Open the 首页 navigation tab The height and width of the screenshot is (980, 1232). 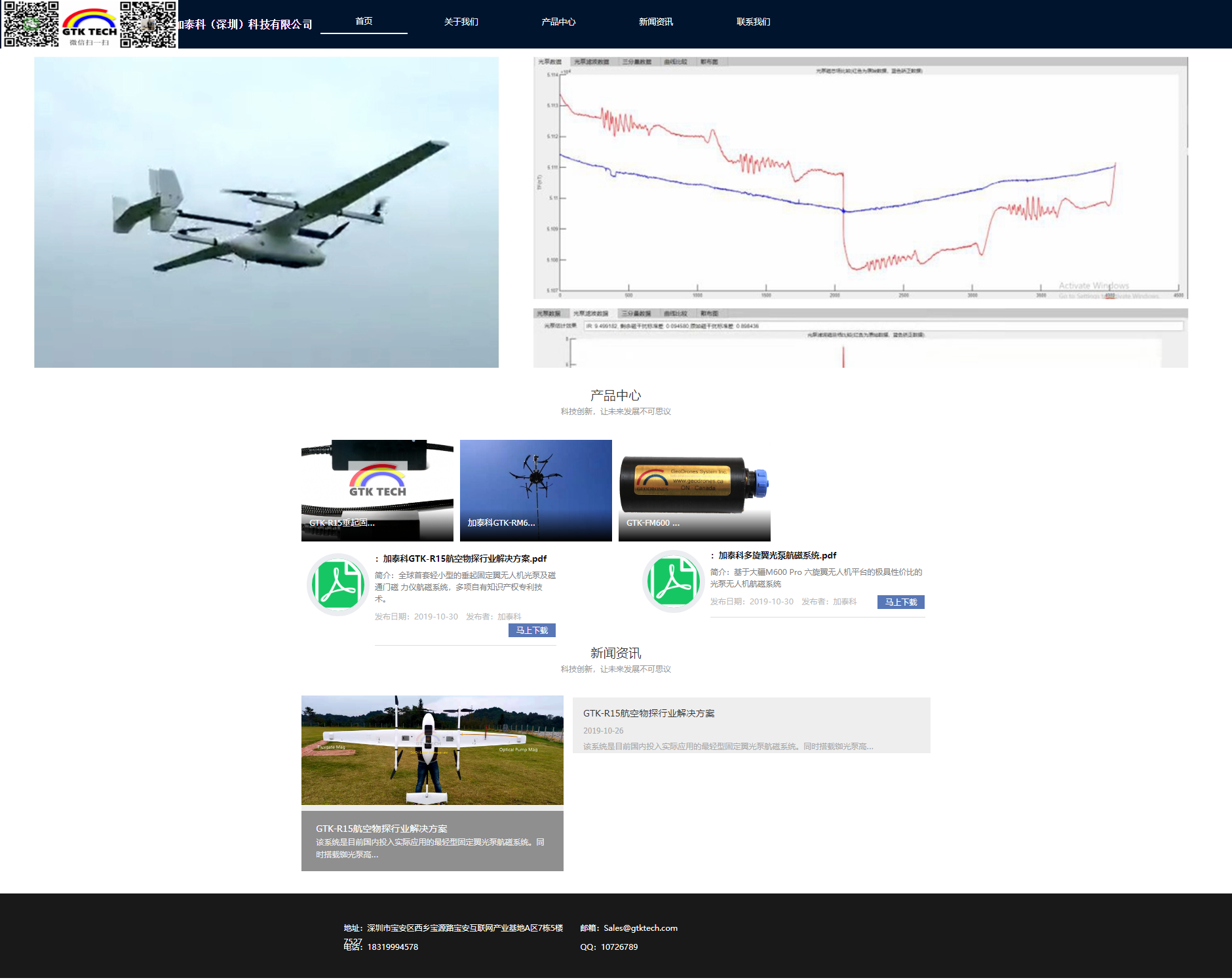(x=364, y=22)
